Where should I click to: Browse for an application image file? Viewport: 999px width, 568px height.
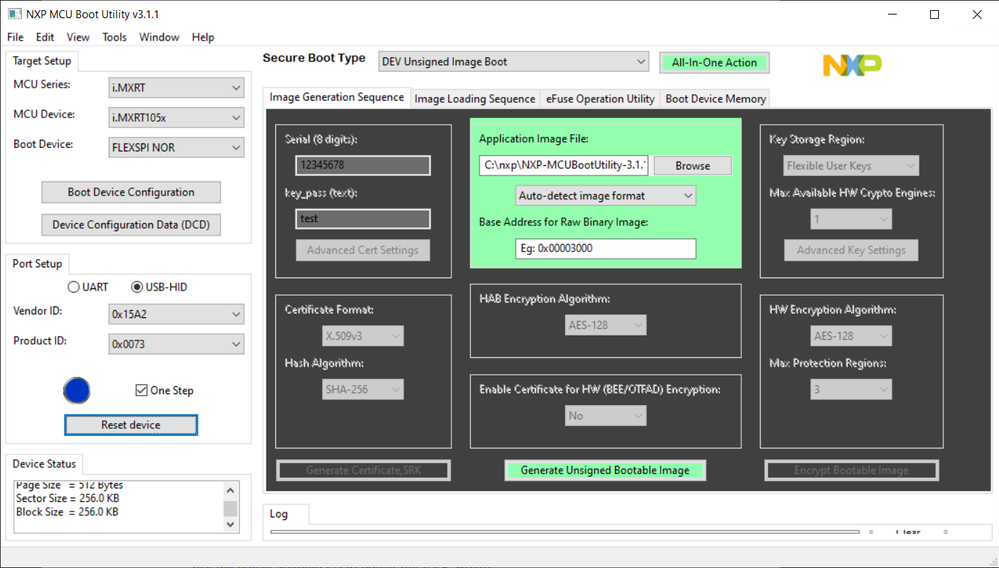pyautogui.click(x=693, y=166)
